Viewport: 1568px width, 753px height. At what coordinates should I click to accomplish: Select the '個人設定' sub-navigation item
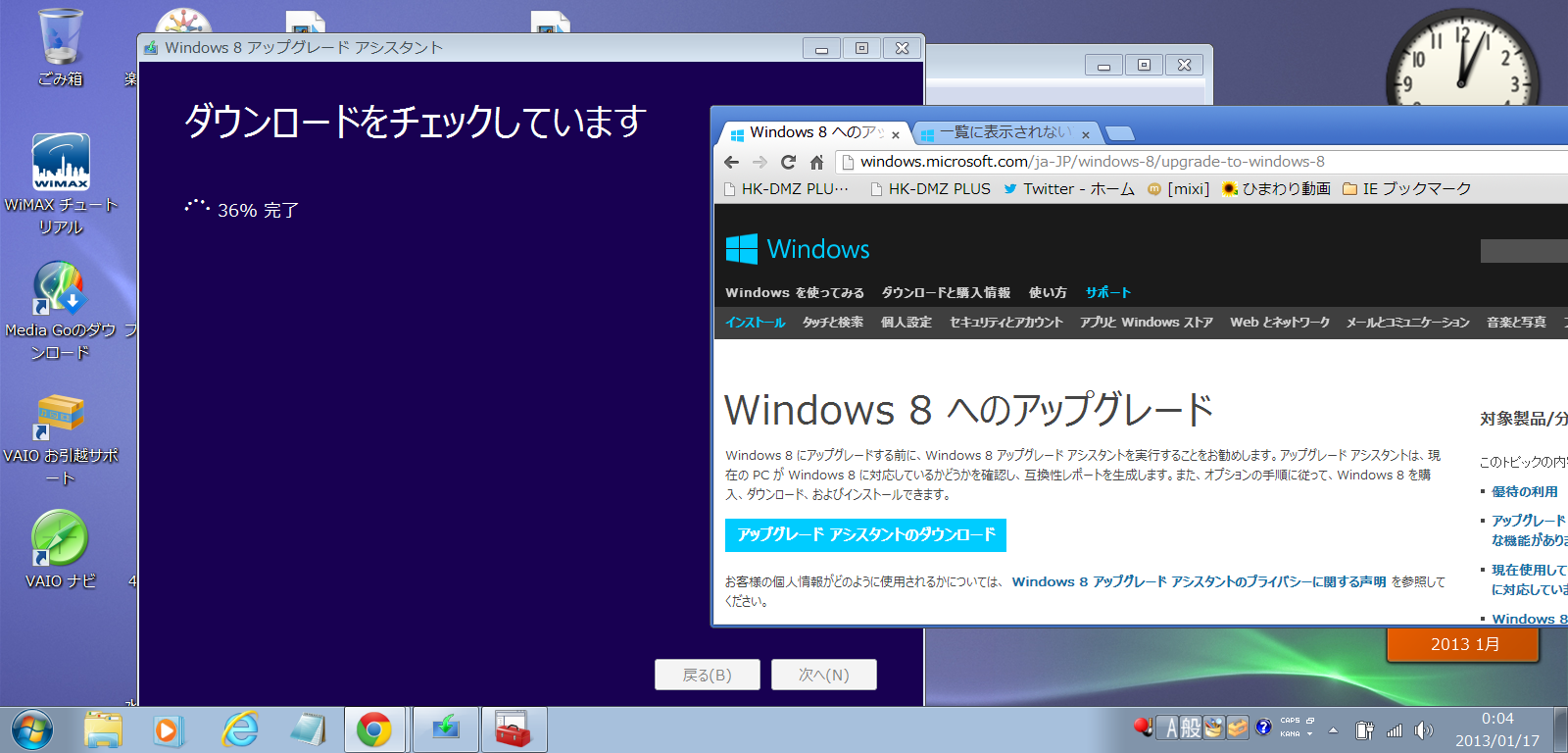[x=906, y=322]
